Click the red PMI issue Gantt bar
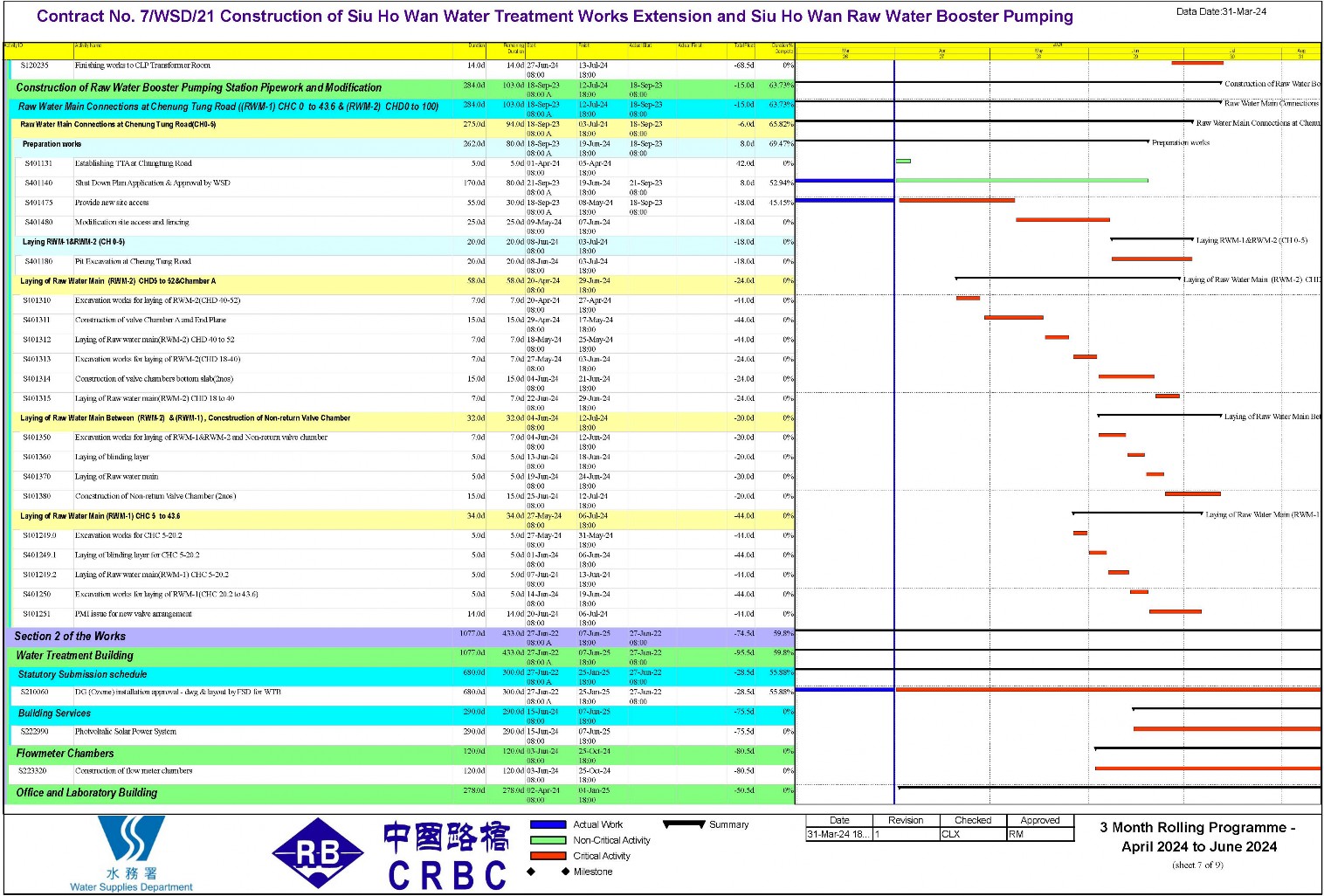The image size is (1324, 896). coord(1176,611)
